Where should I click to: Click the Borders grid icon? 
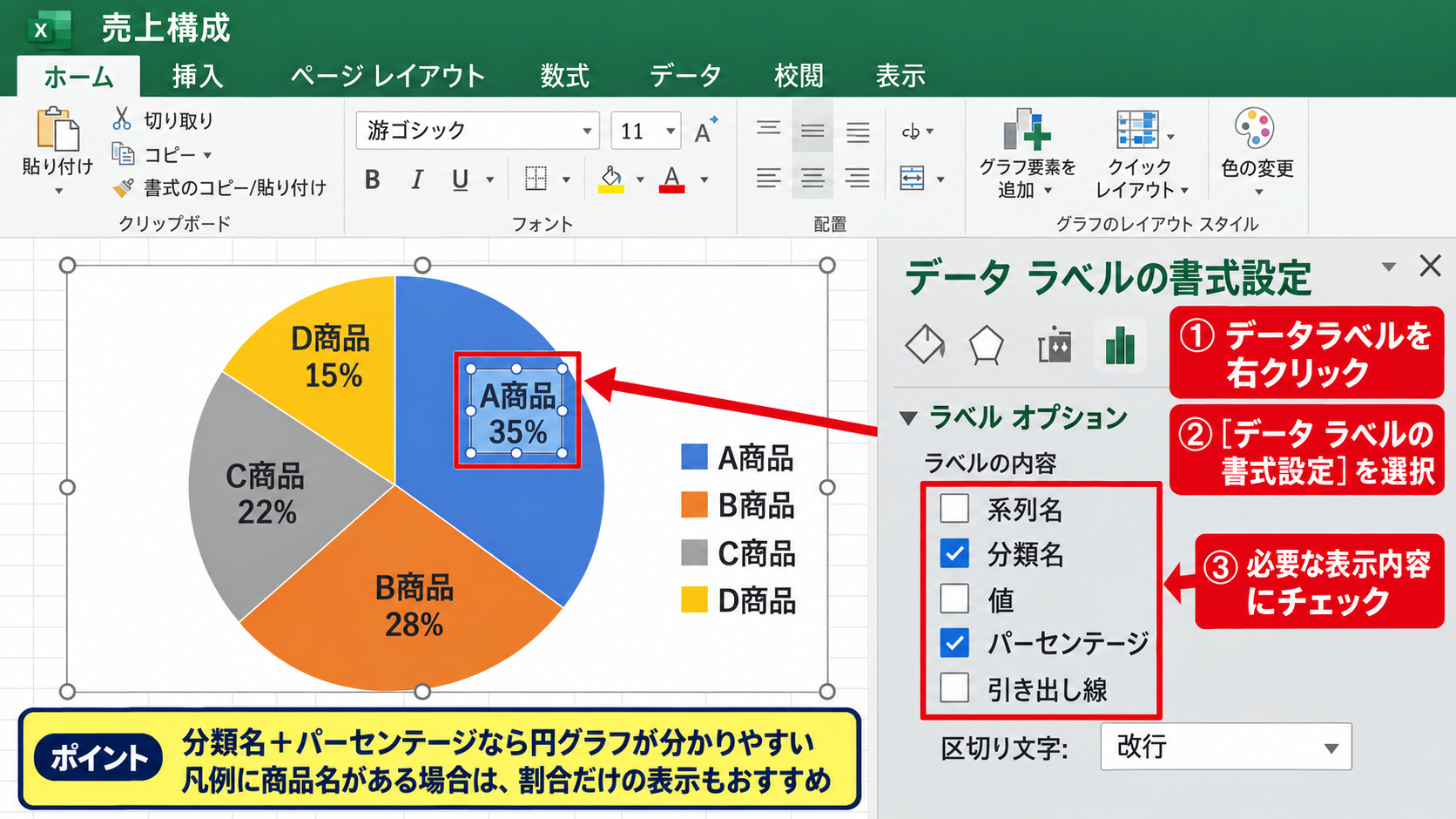pyautogui.click(x=536, y=179)
